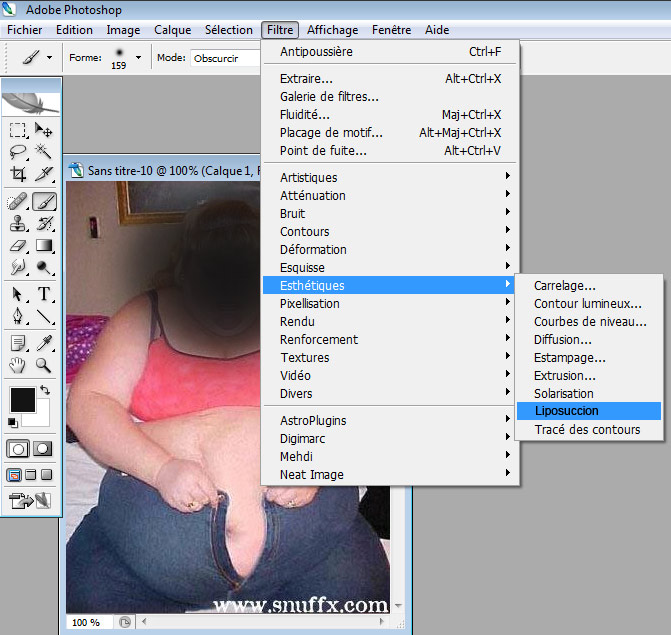Image resolution: width=671 pixels, height=635 pixels.
Task: Select the Move tool
Action: coord(44,130)
